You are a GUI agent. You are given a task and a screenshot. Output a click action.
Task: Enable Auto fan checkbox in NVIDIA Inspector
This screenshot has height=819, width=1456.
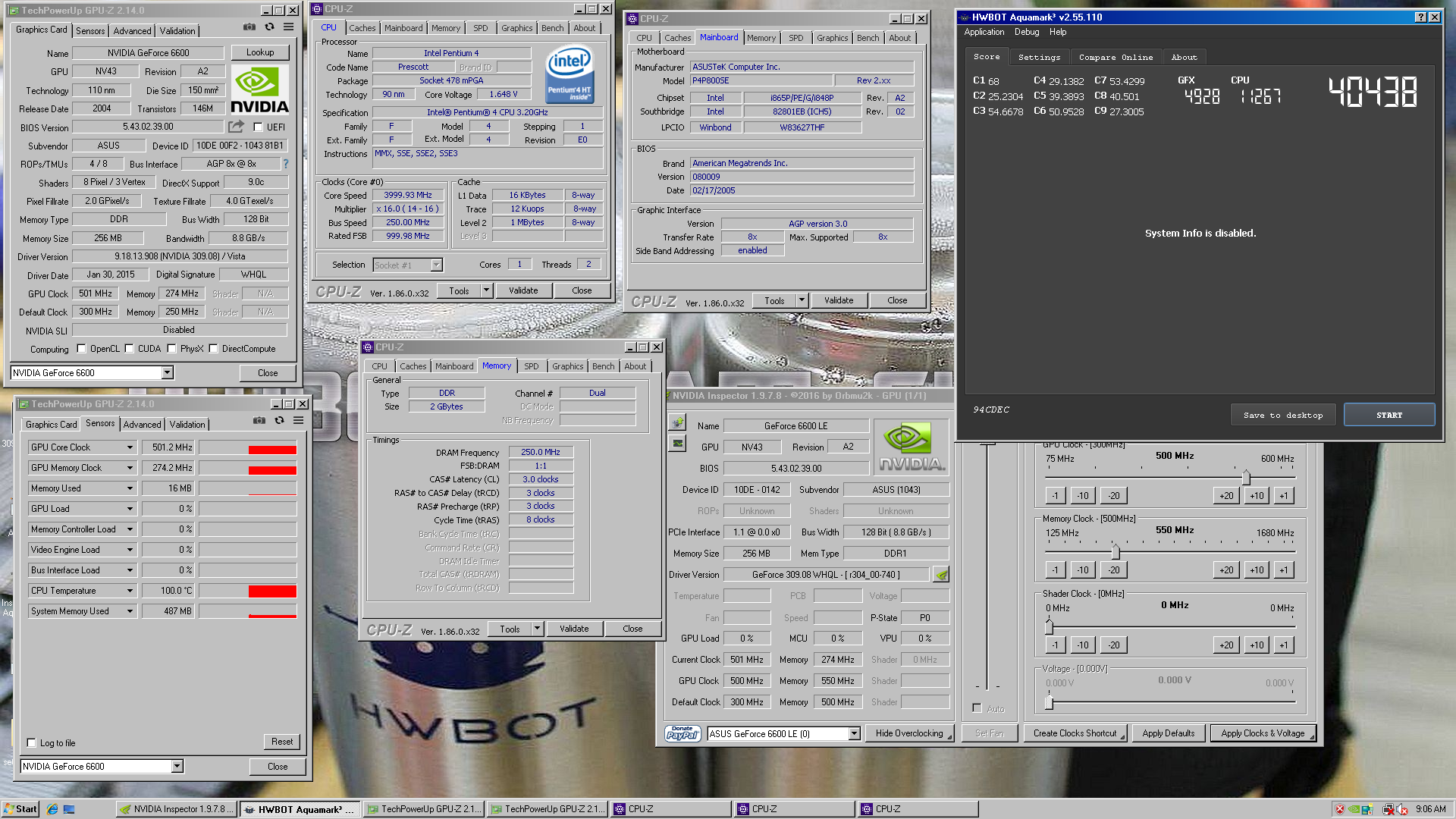977,708
